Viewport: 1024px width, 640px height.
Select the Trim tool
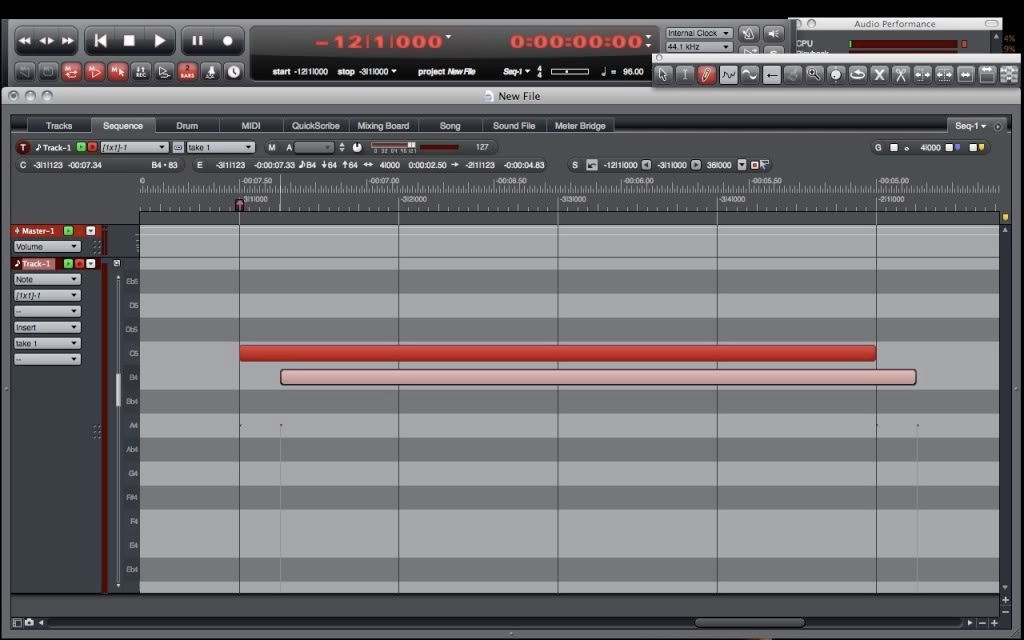pos(923,75)
